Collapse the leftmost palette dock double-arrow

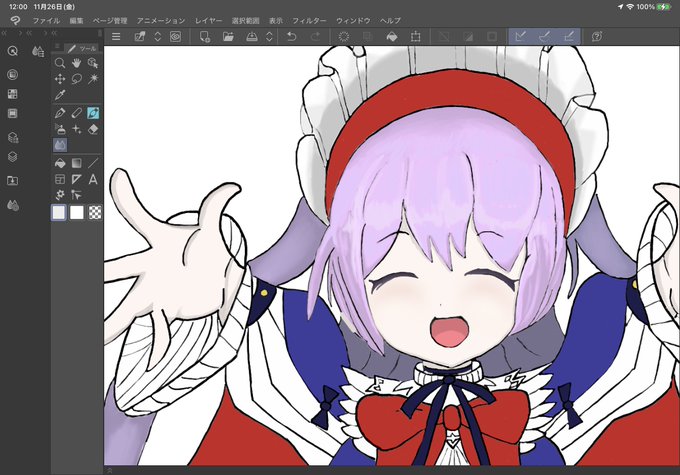coord(4,33)
